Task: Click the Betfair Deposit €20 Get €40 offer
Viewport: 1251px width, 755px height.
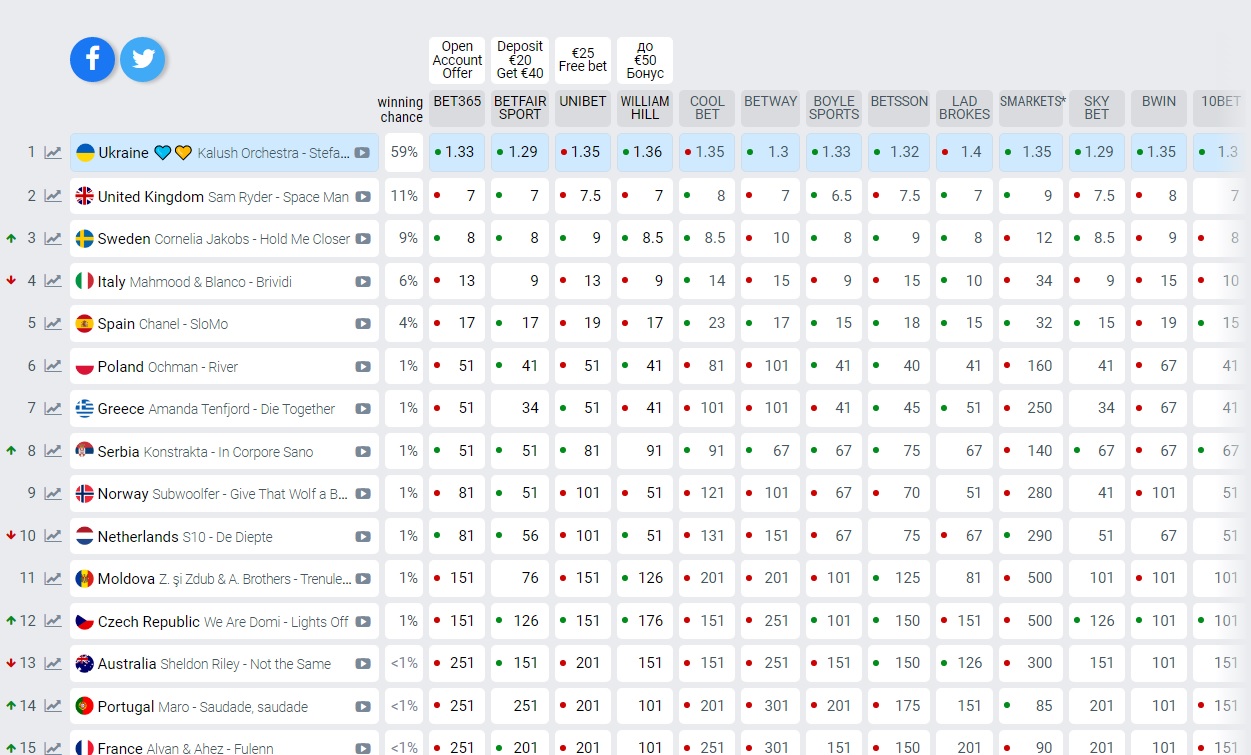Action: (x=520, y=60)
